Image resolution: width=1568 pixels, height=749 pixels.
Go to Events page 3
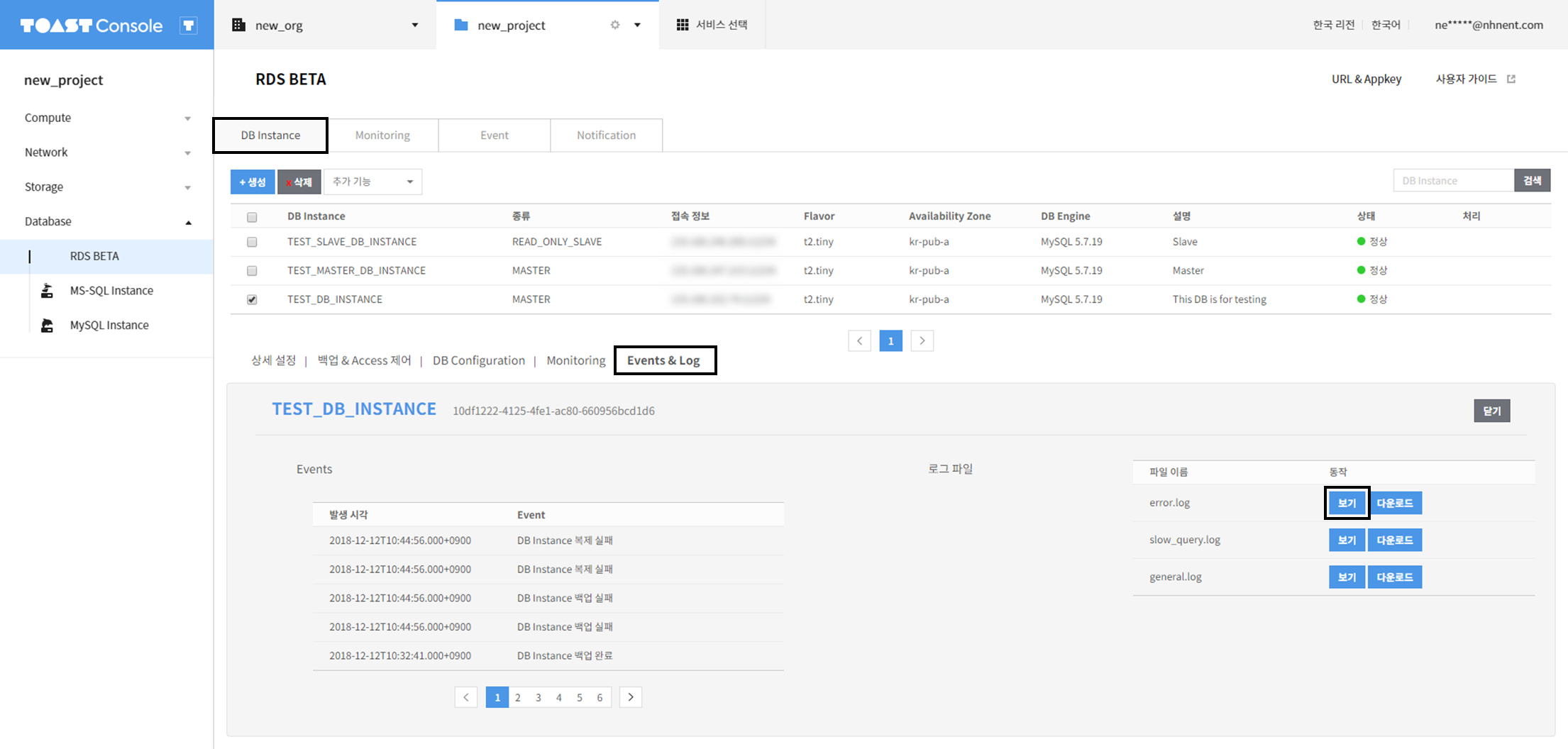[x=539, y=697]
